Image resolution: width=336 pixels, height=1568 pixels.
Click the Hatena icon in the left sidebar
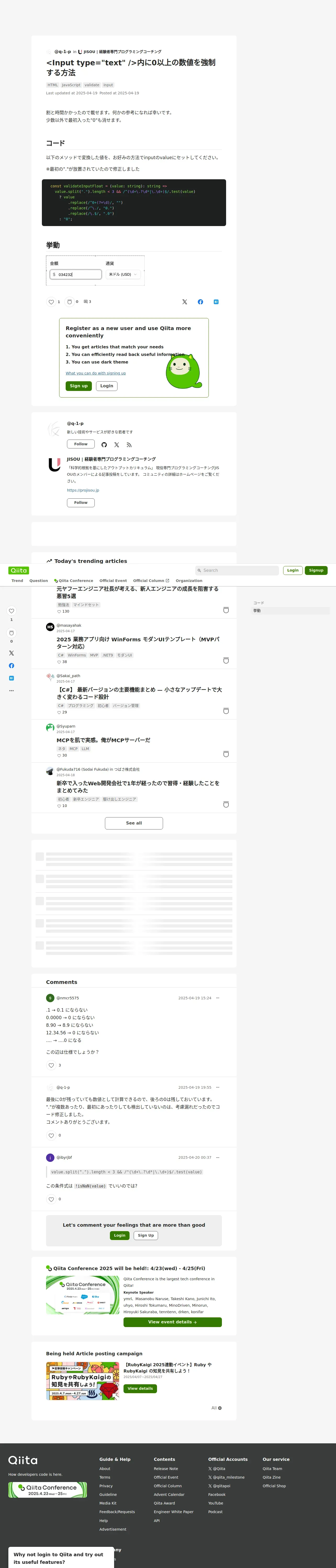(11, 678)
